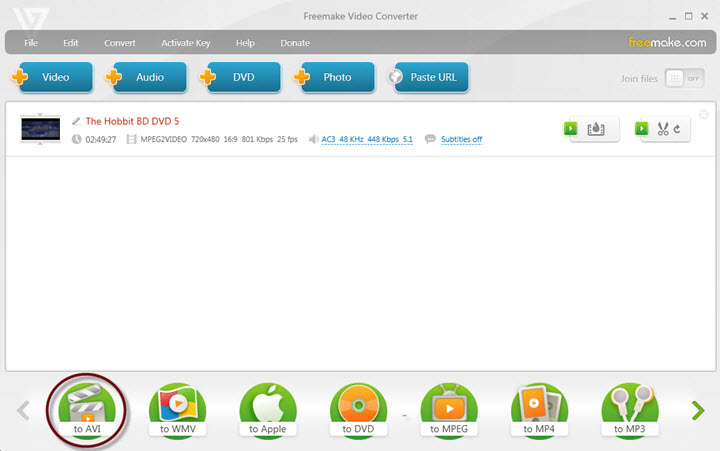Screen dimensions: 720x451
Task: Click the 25 fps value
Action: tap(287, 139)
